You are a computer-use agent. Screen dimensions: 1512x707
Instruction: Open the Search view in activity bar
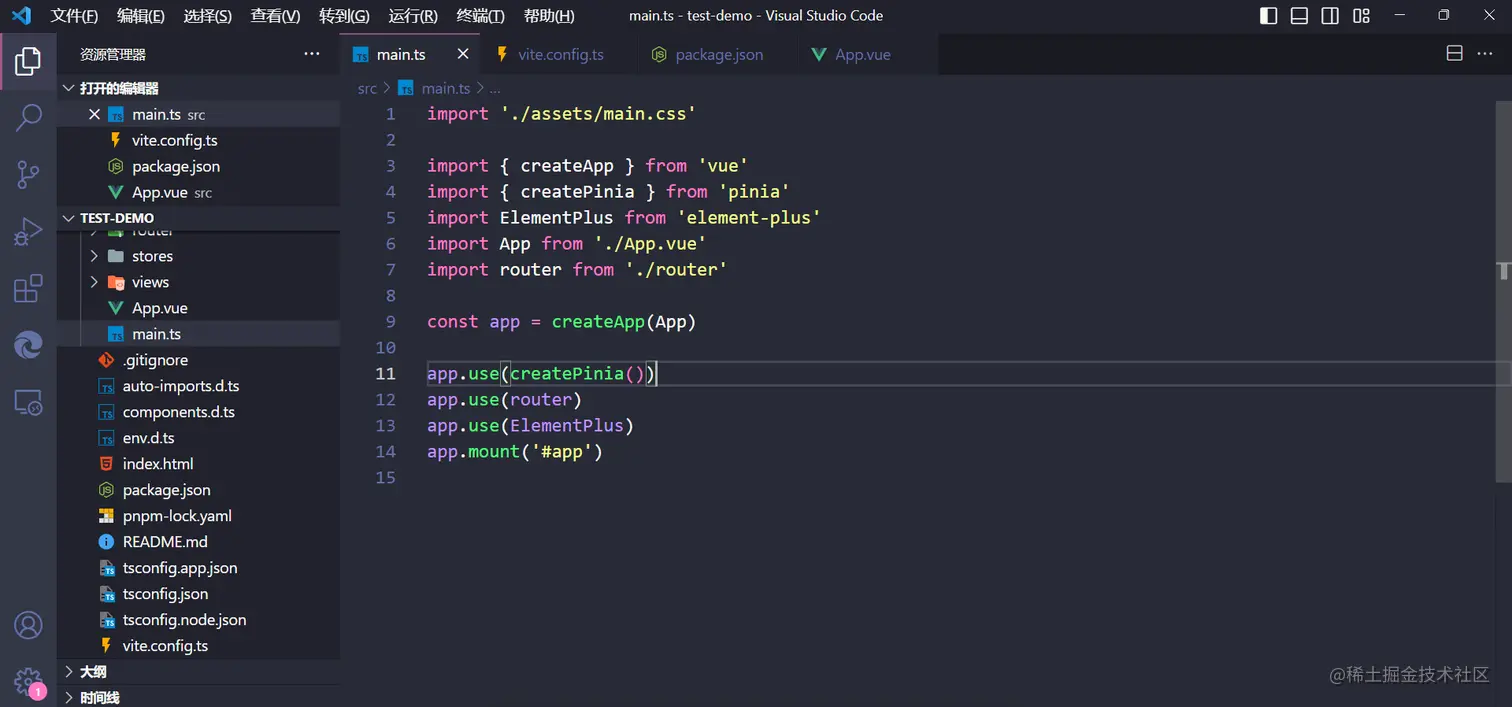coord(28,118)
